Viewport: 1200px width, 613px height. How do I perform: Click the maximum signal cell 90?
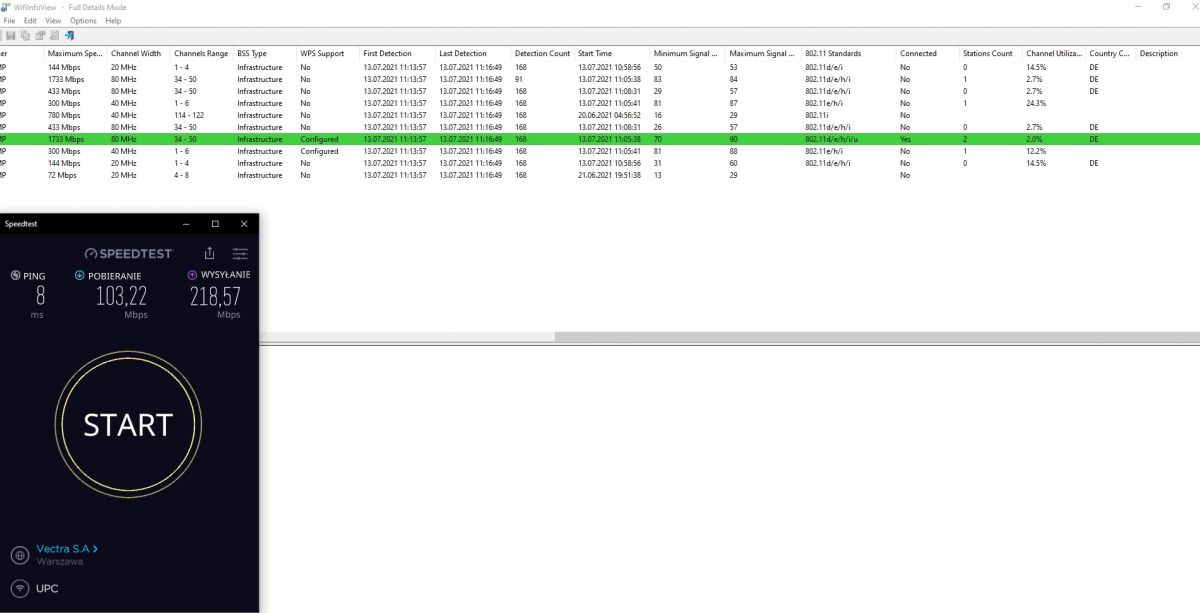tap(734, 139)
